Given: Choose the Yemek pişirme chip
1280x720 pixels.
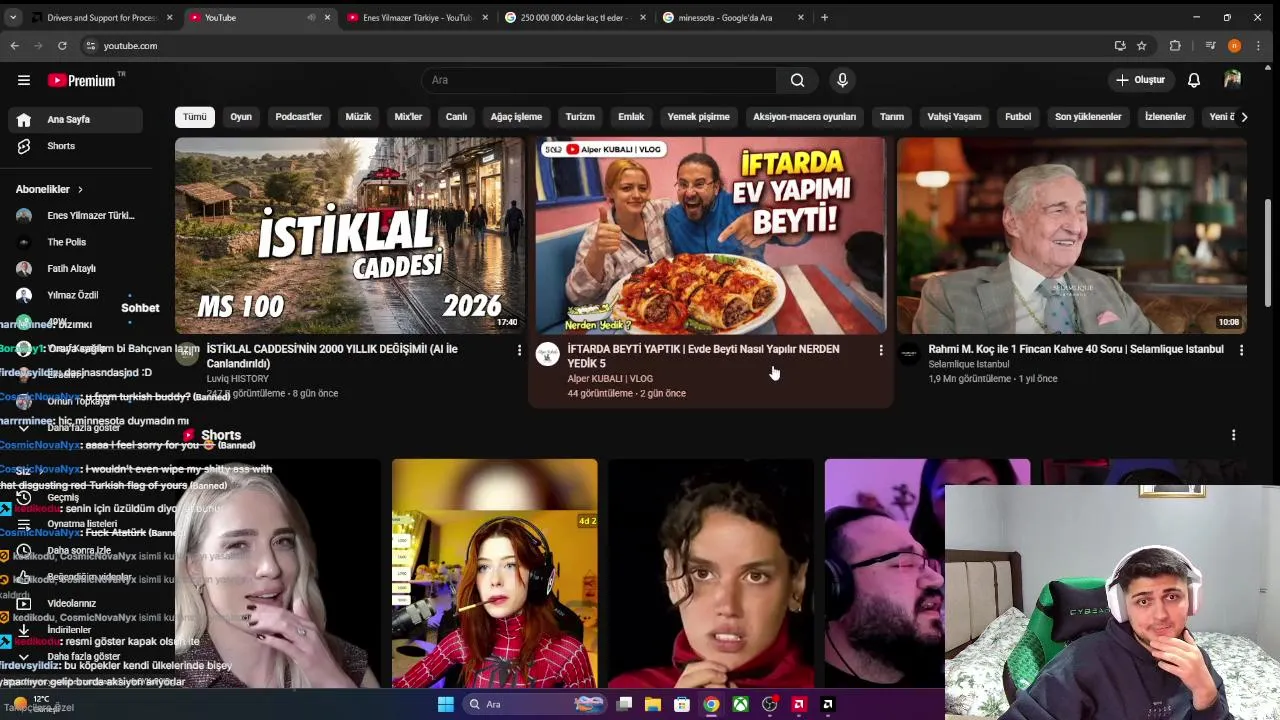Looking at the screenshot, I should click(698, 117).
